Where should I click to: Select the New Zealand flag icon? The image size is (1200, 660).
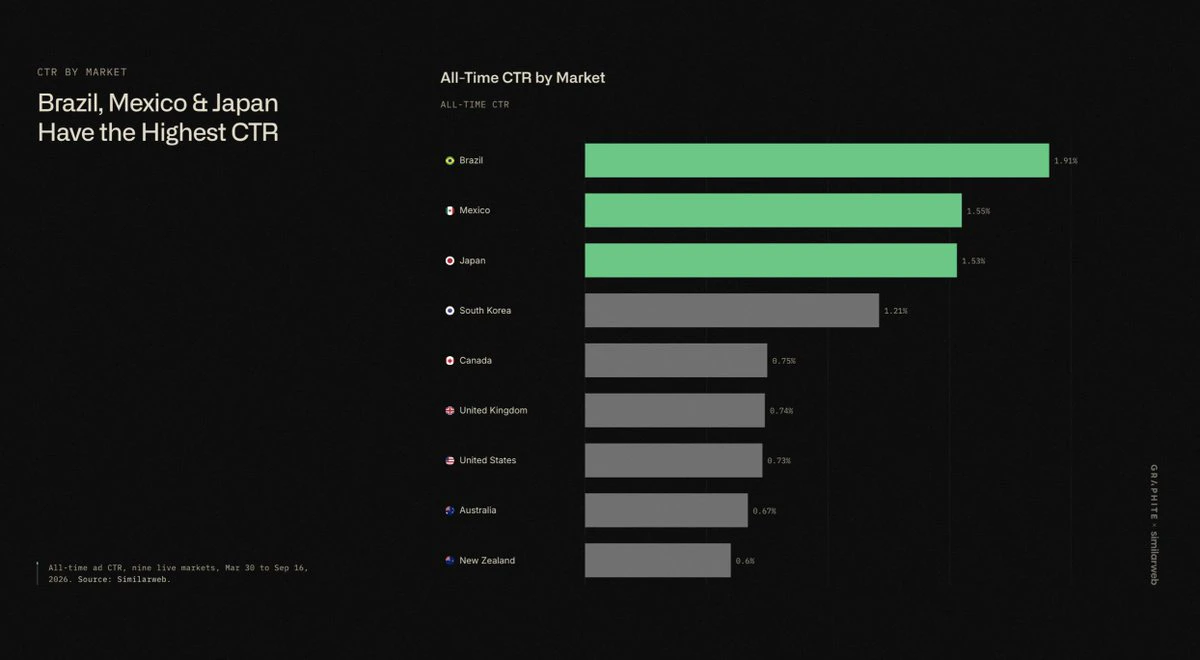click(450, 560)
